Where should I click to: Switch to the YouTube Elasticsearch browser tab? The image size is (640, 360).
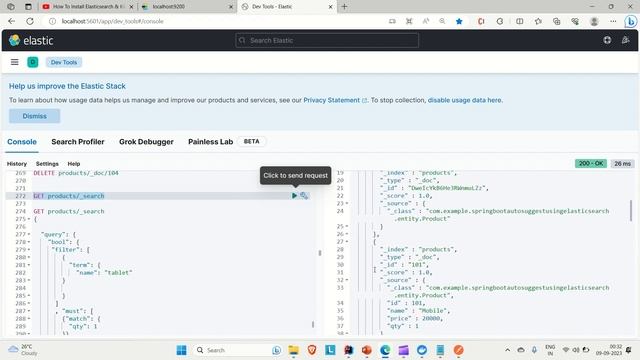point(88,7)
